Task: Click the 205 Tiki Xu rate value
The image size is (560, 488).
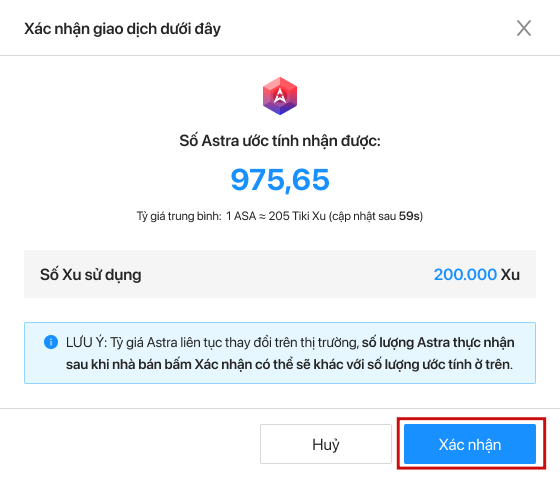Action: 297,216
